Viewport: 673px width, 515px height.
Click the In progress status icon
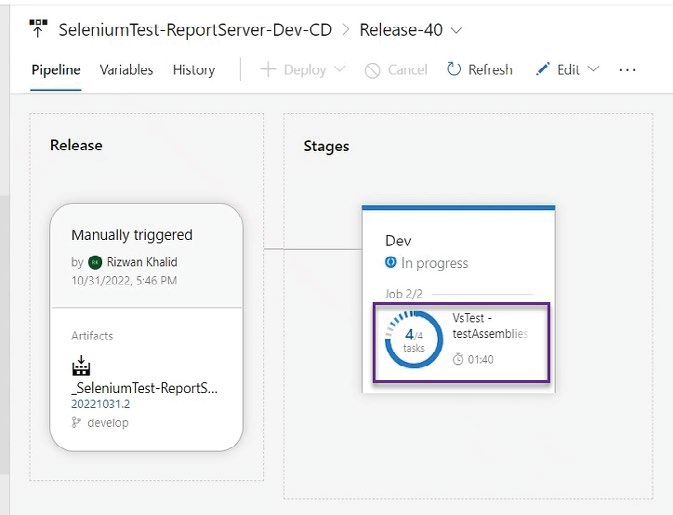point(391,263)
